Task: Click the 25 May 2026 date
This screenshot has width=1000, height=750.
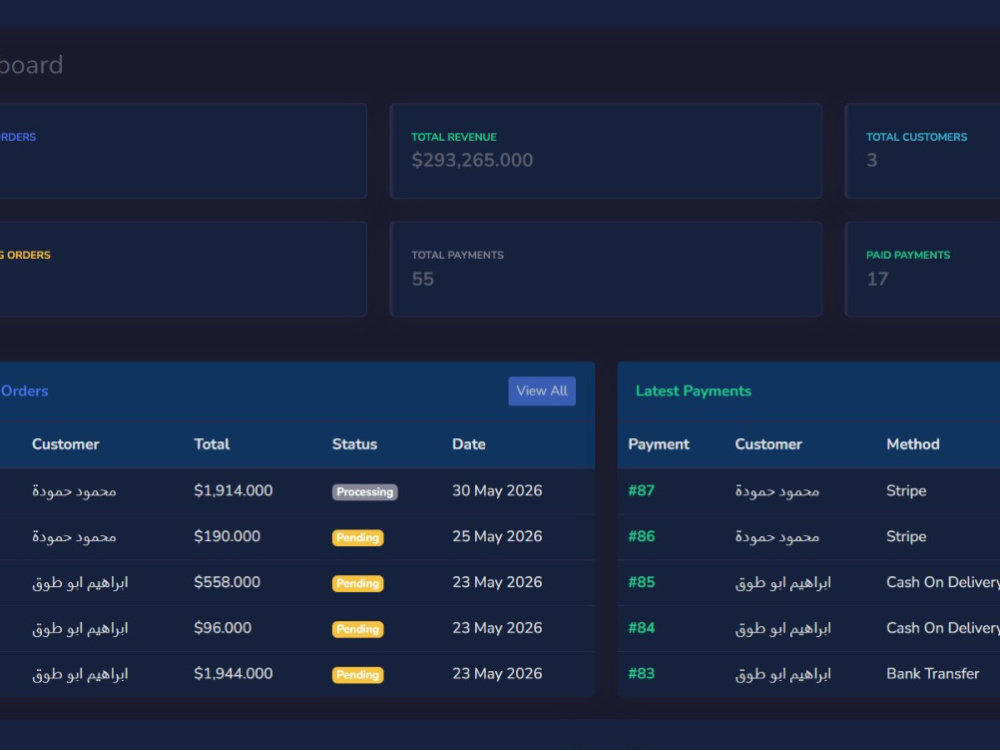Action: (x=497, y=536)
